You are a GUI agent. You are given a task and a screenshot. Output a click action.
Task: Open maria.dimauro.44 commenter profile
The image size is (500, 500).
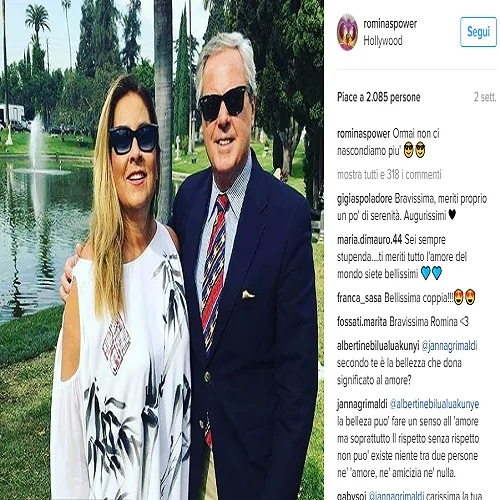click(370, 239)
